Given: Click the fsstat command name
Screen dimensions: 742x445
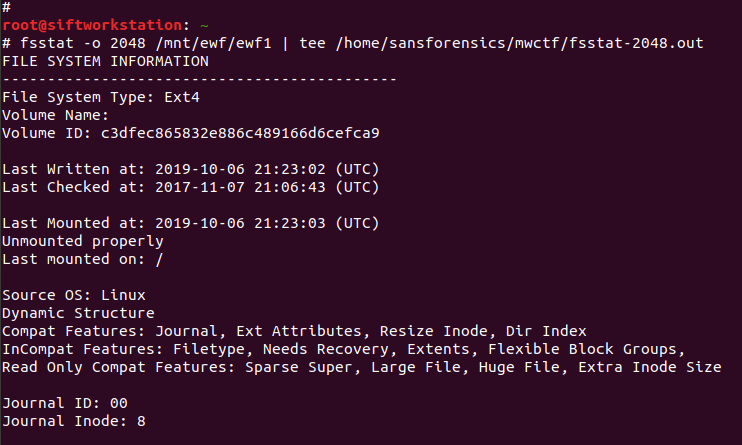Looking at the screenshot, I should [46, 43].
